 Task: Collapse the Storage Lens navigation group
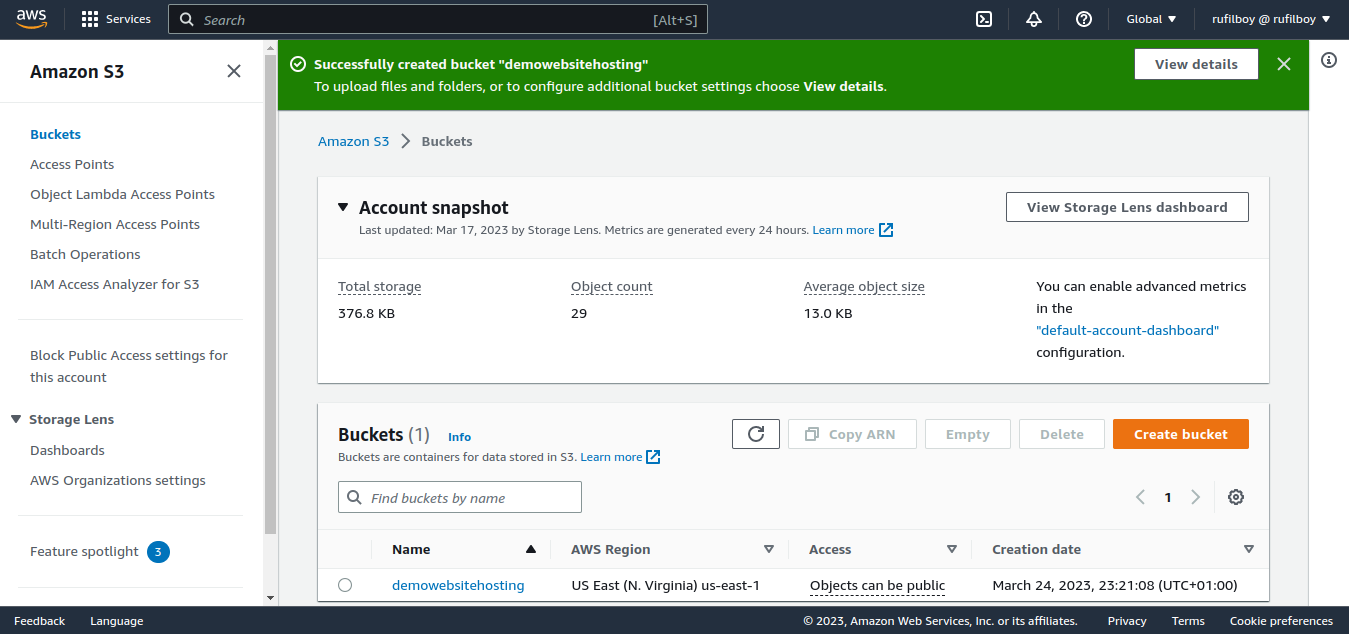(x=16, y=419)
